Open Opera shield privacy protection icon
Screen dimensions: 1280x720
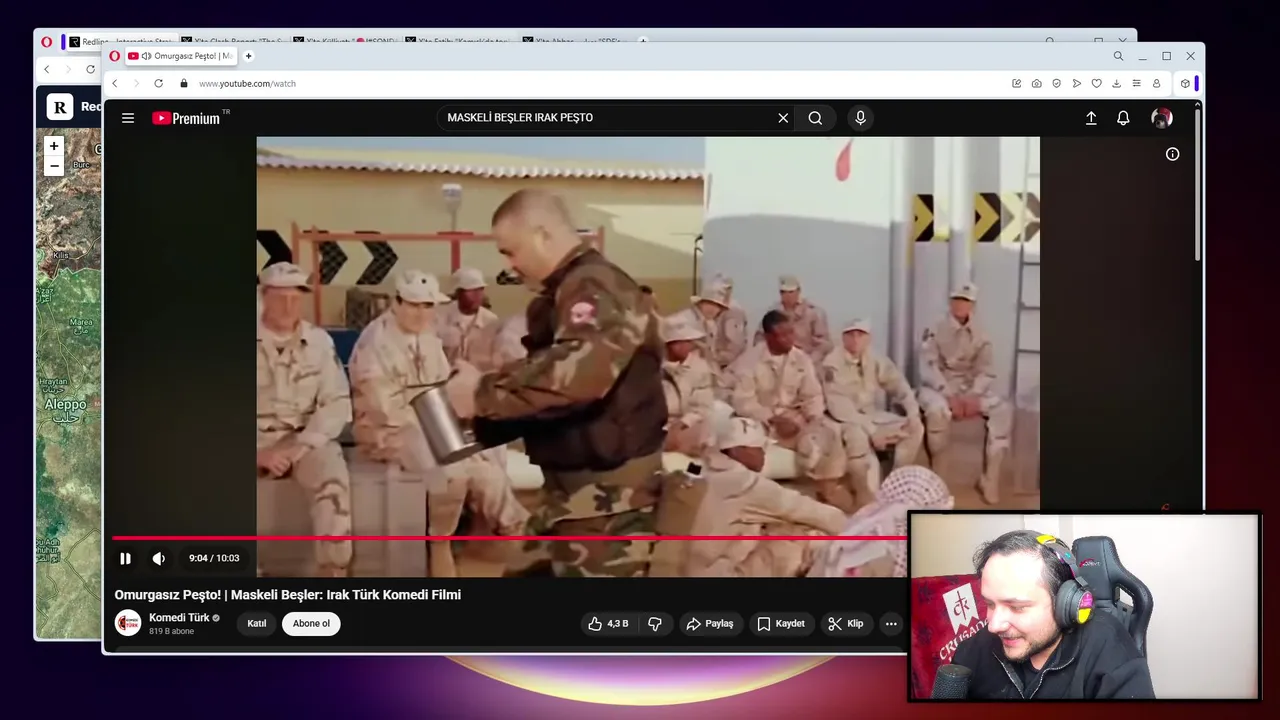coord(1056,84)
